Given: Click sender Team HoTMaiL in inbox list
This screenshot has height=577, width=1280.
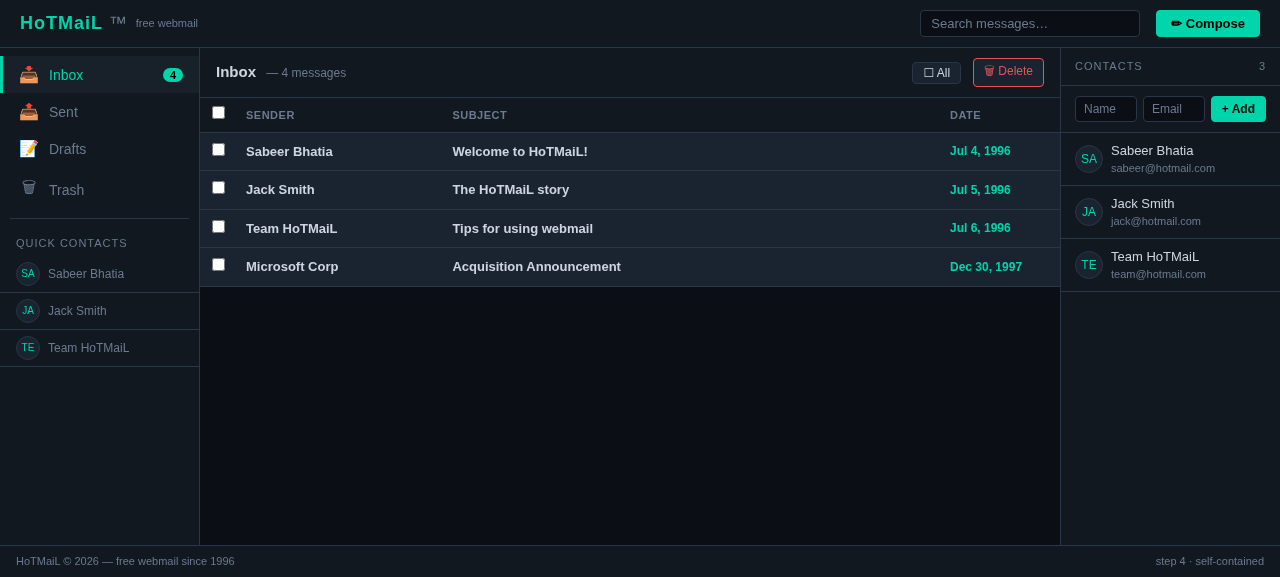Looking at the screenshot, I should (292, 229).
